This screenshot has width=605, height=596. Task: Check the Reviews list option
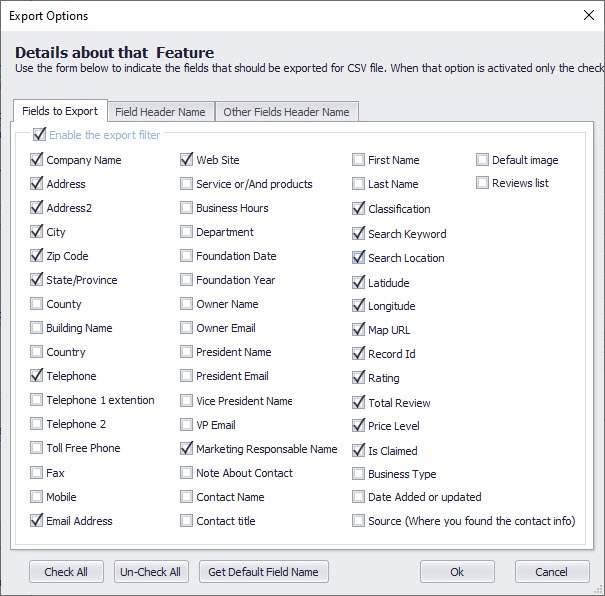point(482,183)
